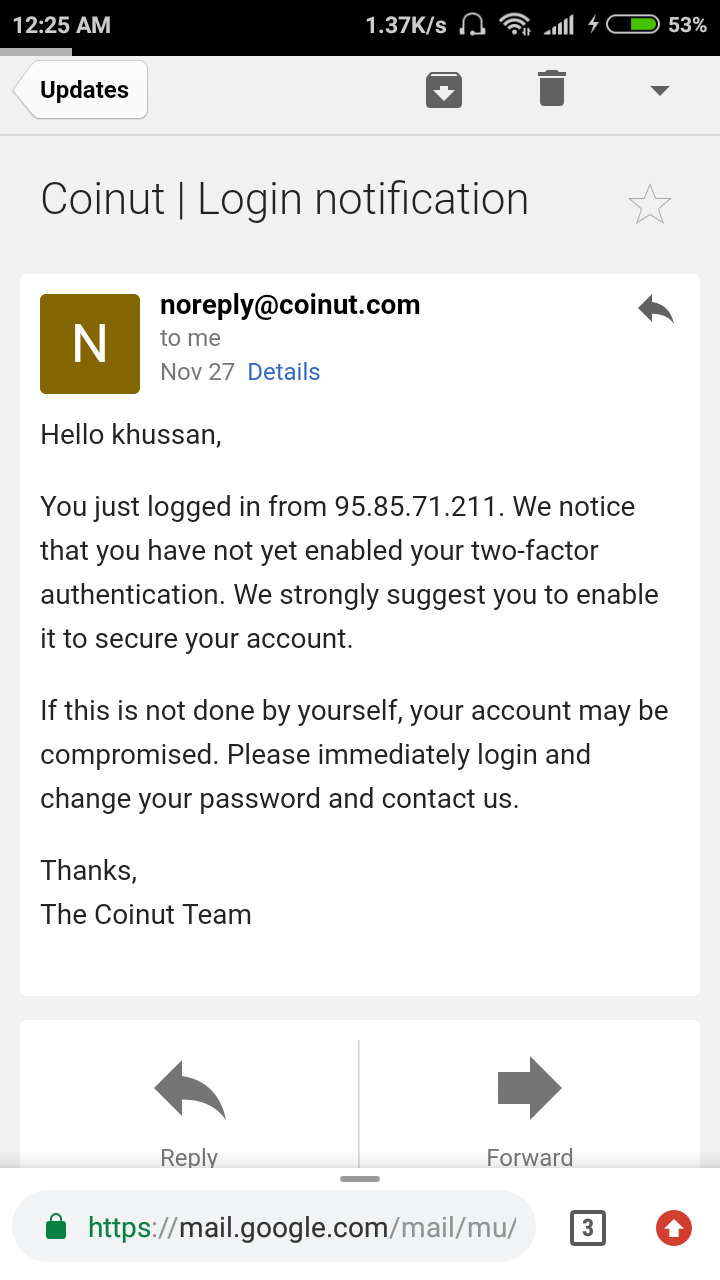Go back to Updates
Screen dimensions: 720x1280
click(82, 90)
